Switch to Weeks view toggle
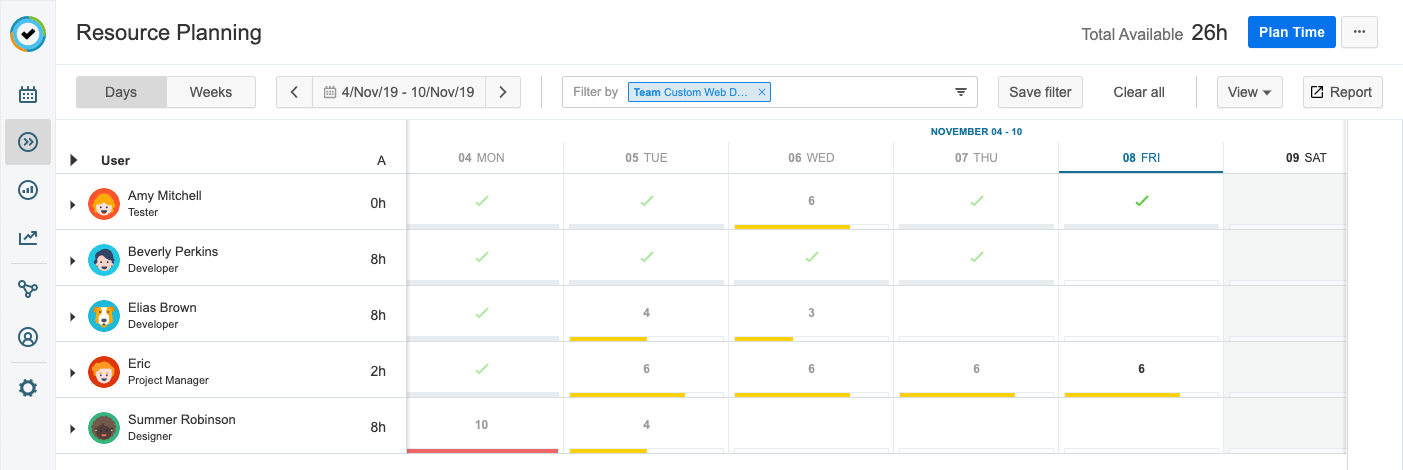Viewport: 1403px width, 470px height. [x=211, y=92]
